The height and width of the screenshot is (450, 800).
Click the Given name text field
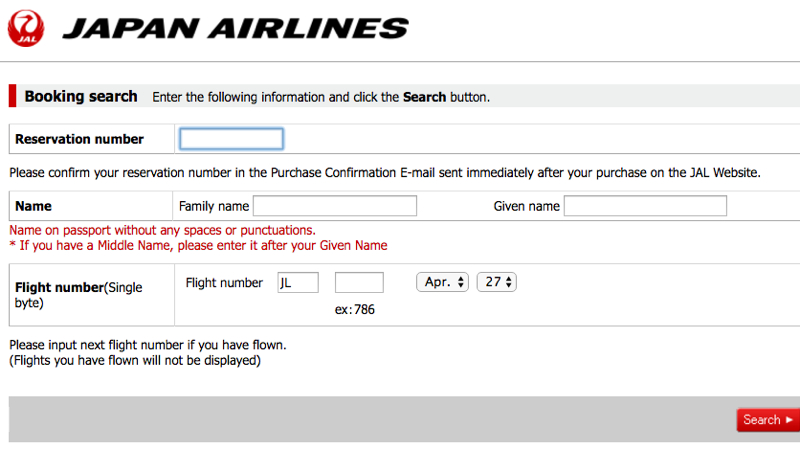645,206
